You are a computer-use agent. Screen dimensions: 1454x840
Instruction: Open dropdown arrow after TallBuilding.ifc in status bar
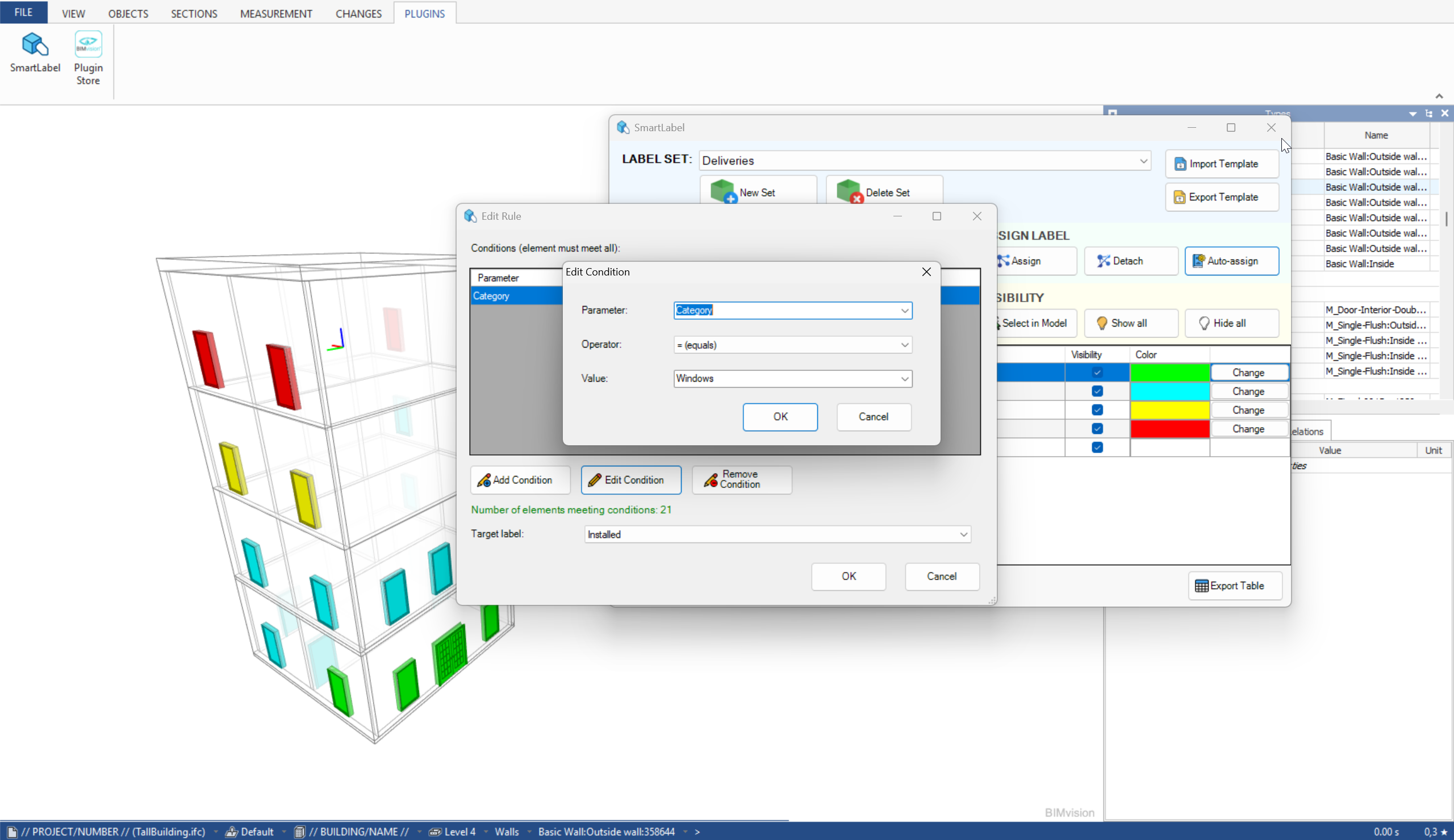coord(216,832)
